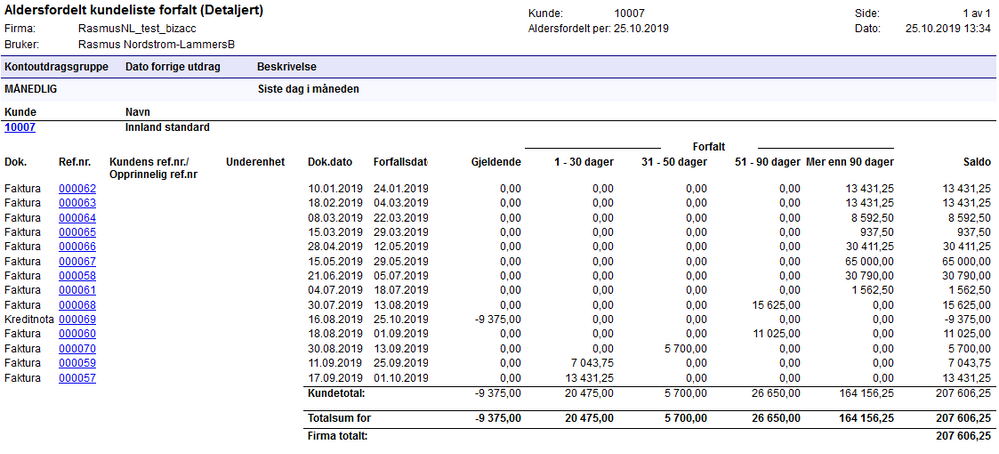Click the 'Beskrivelse' column header

(x=287, y=67)
